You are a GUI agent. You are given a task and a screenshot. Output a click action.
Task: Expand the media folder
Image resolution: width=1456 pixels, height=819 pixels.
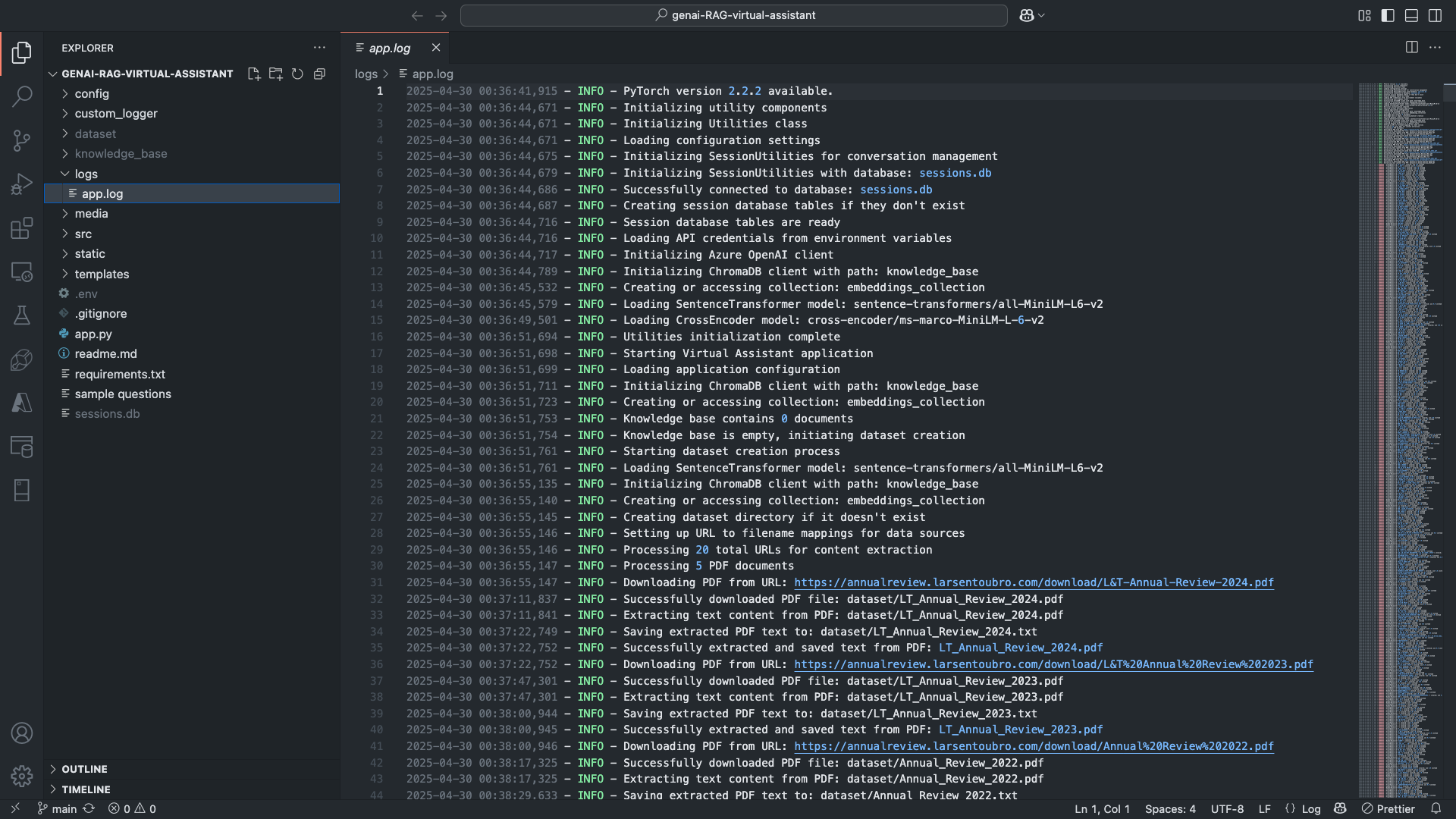coord(192,214)
